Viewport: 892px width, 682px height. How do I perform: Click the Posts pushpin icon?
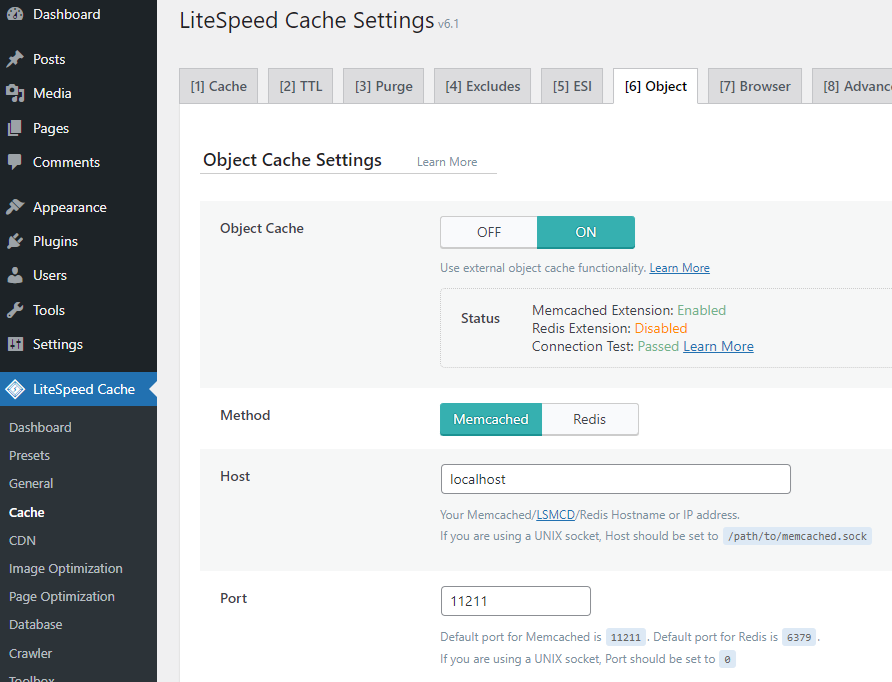tap(15, 59)
